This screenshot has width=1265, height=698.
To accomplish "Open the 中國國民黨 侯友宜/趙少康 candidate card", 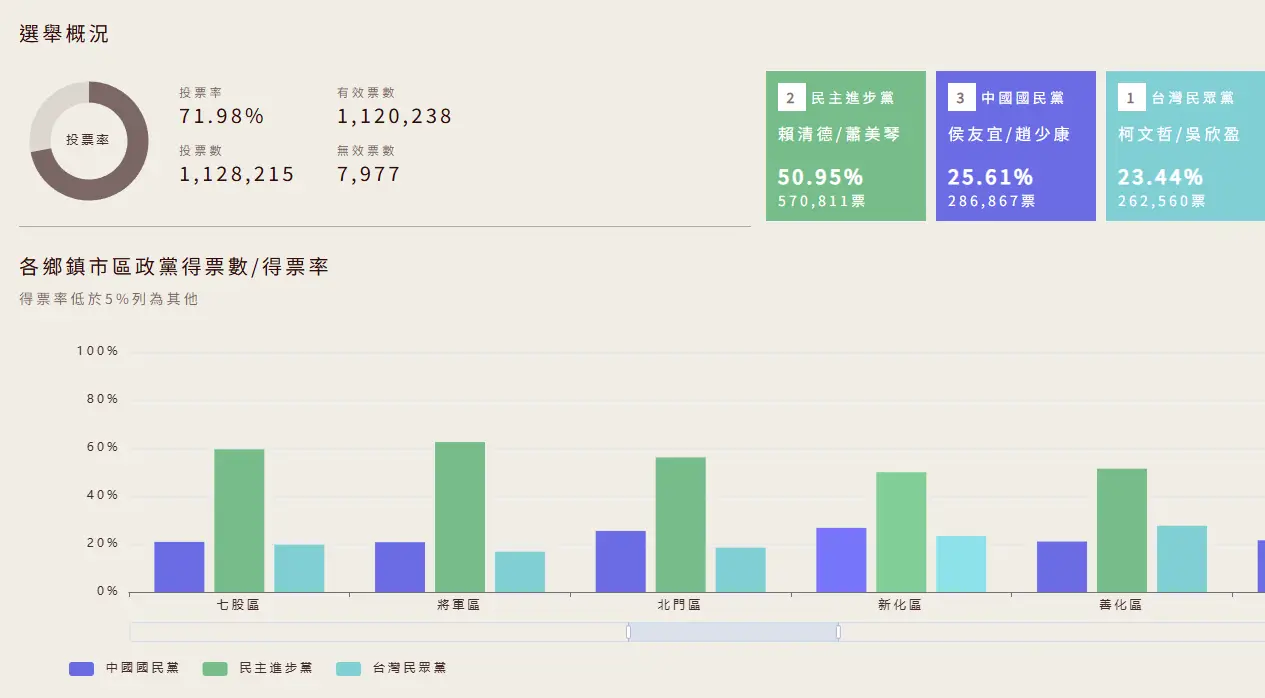I will pyautogui.click(x=1016, y=146).
